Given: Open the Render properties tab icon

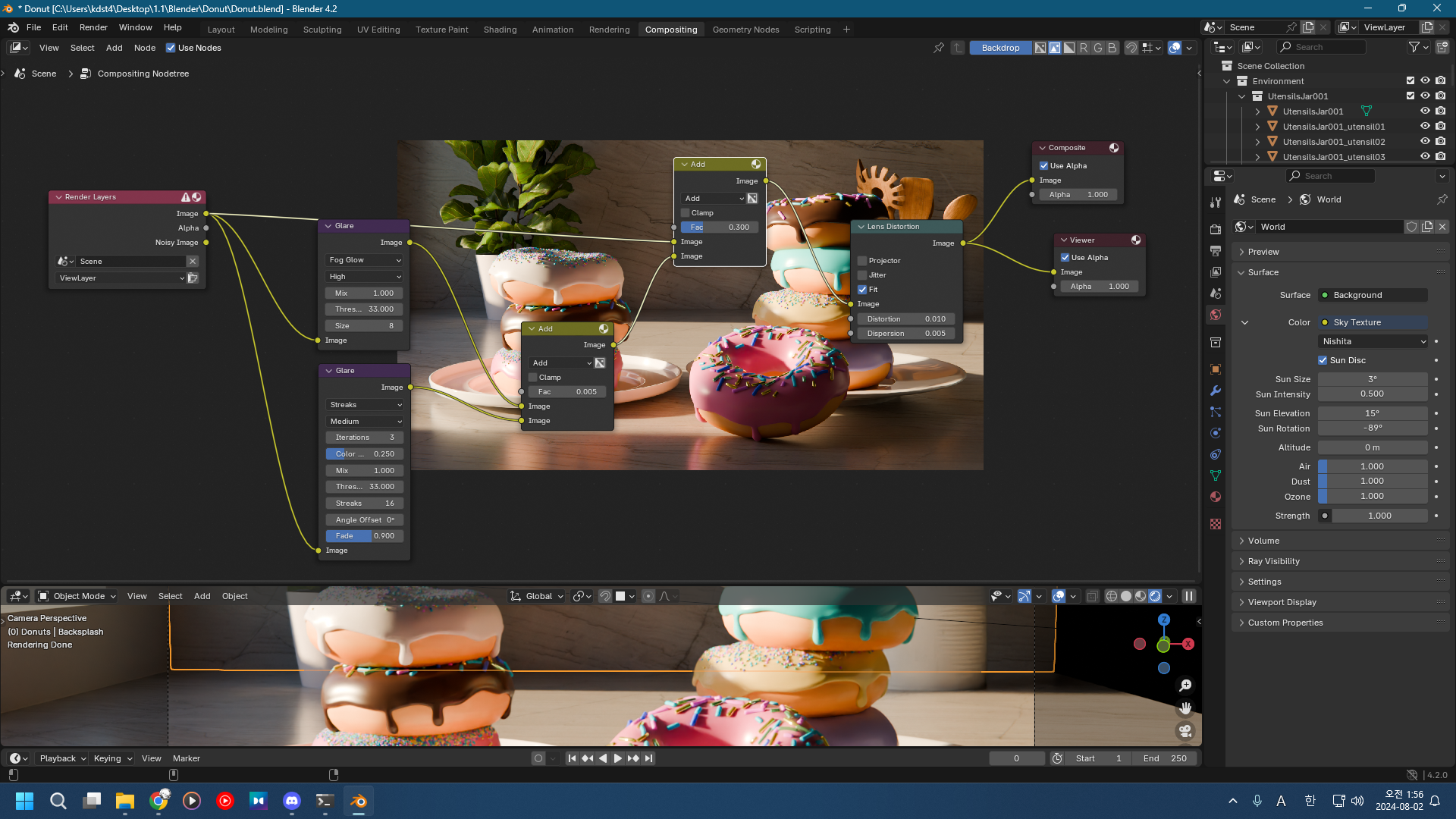Looking at the screenshot, I should (x=1216, y=229).
